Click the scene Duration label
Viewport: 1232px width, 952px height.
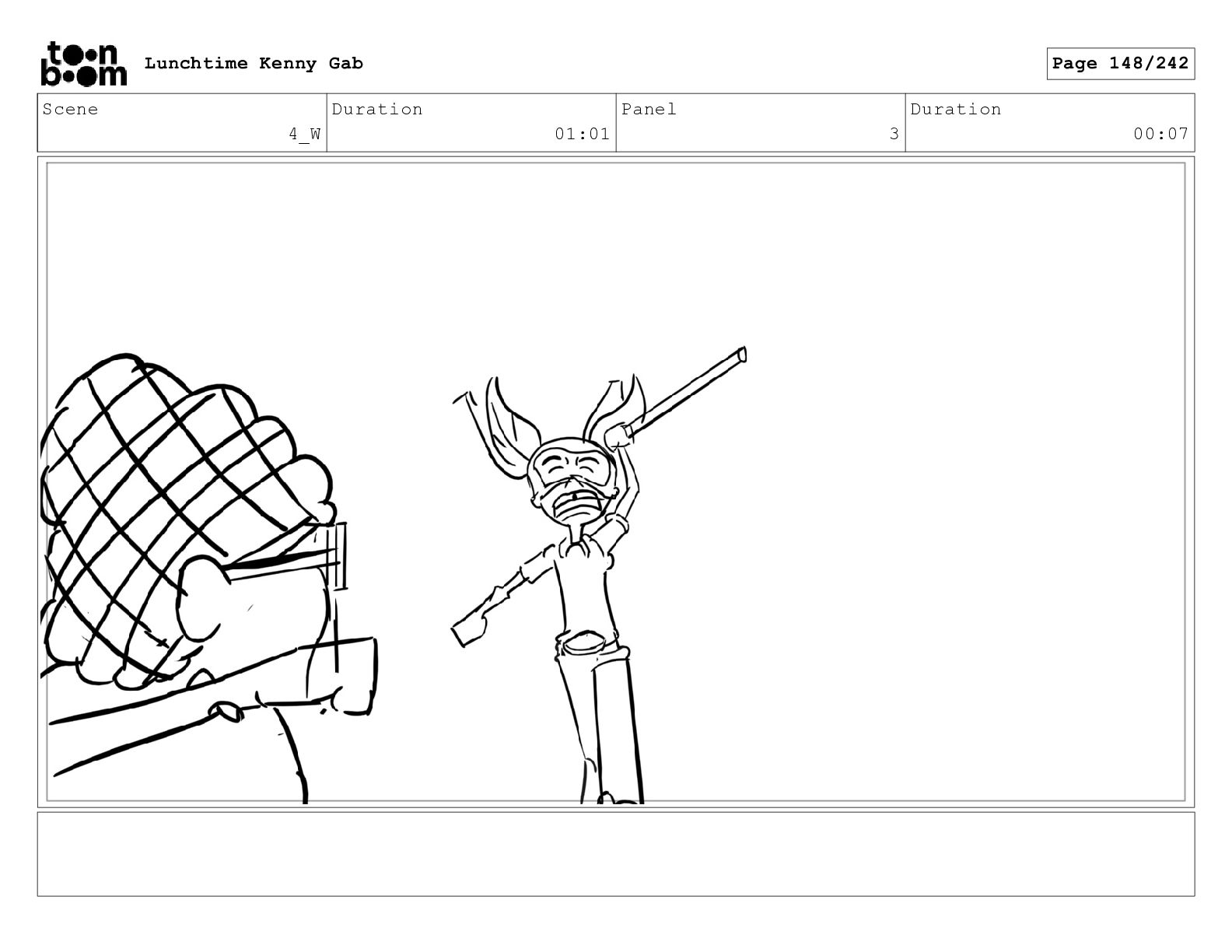coord(377,109)
